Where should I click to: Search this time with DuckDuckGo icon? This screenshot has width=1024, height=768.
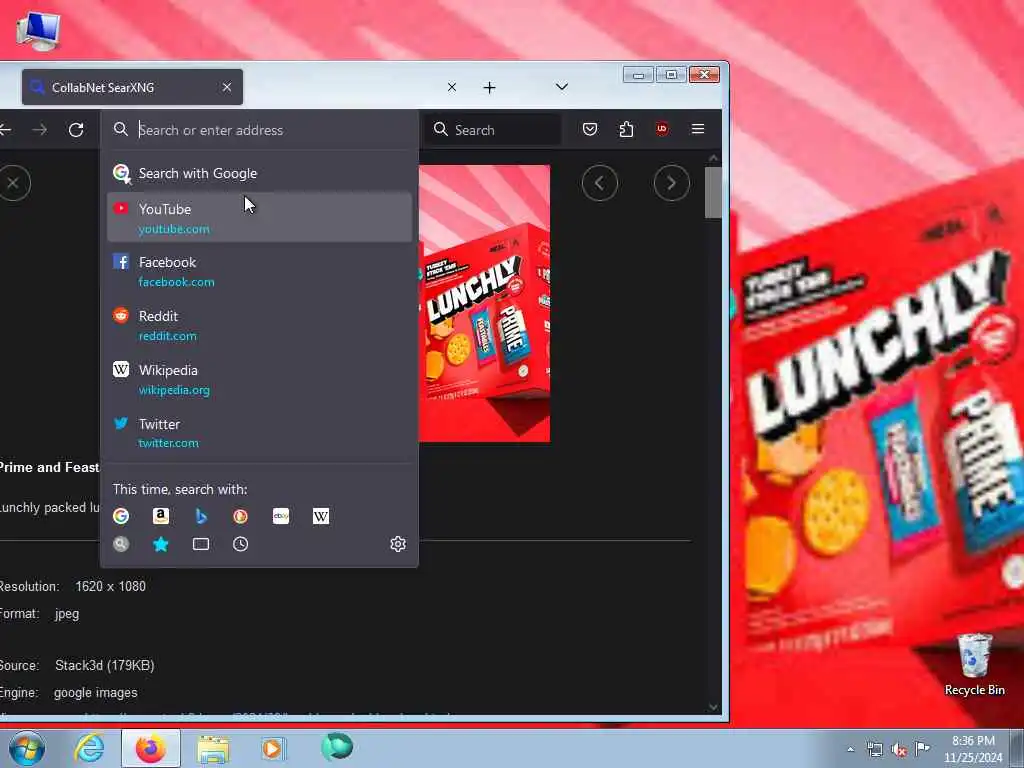tap(240, 516)
